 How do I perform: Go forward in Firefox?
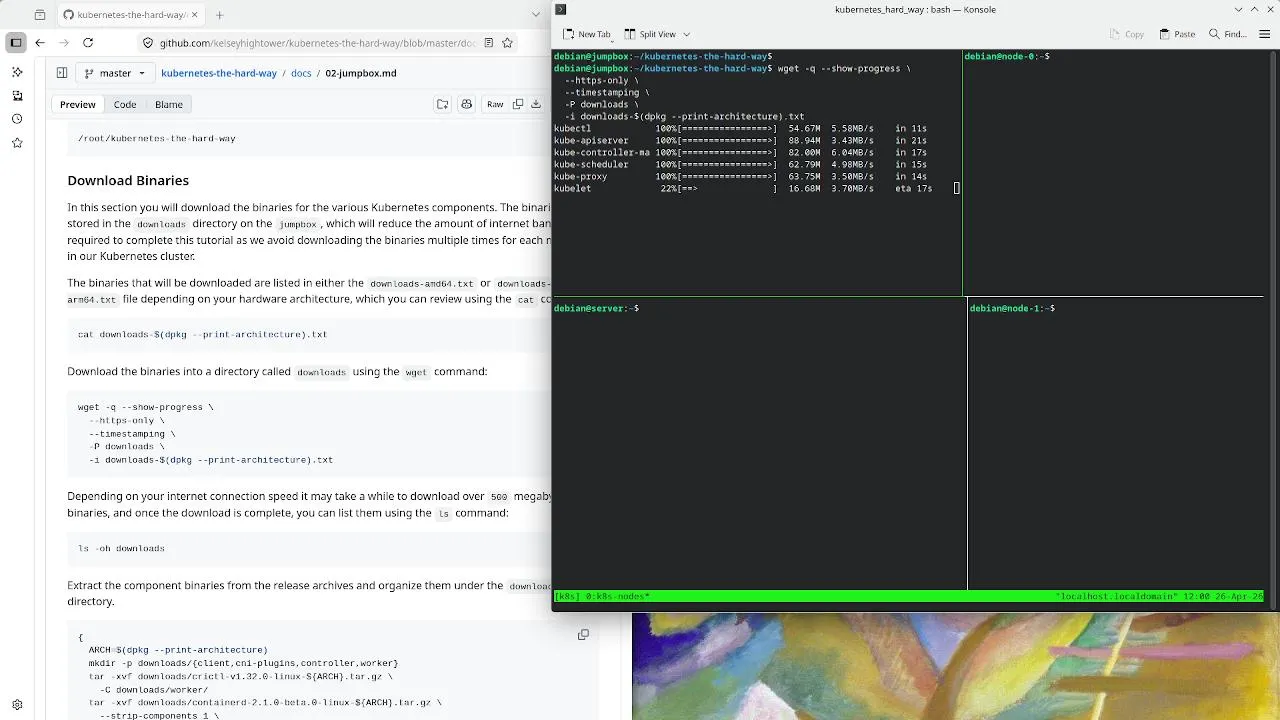pyautogui.click(x=64, y=43)
